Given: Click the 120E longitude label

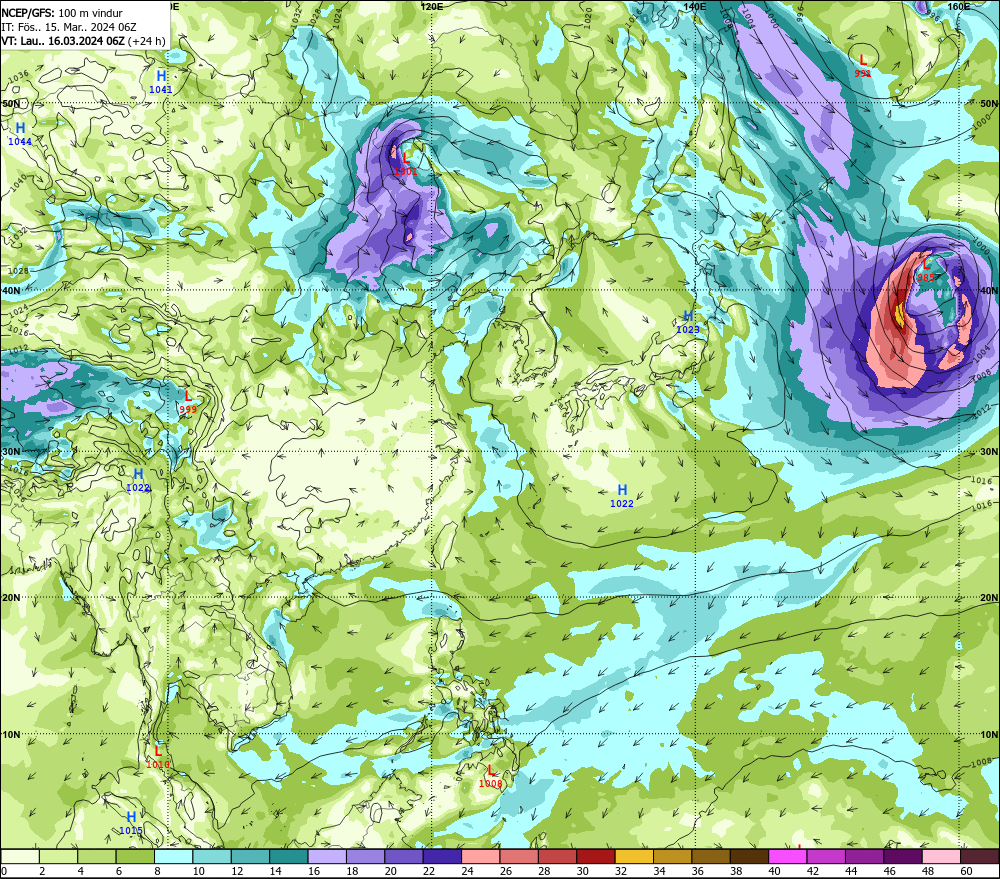Looking at the screenshot, I should (432, 6).
